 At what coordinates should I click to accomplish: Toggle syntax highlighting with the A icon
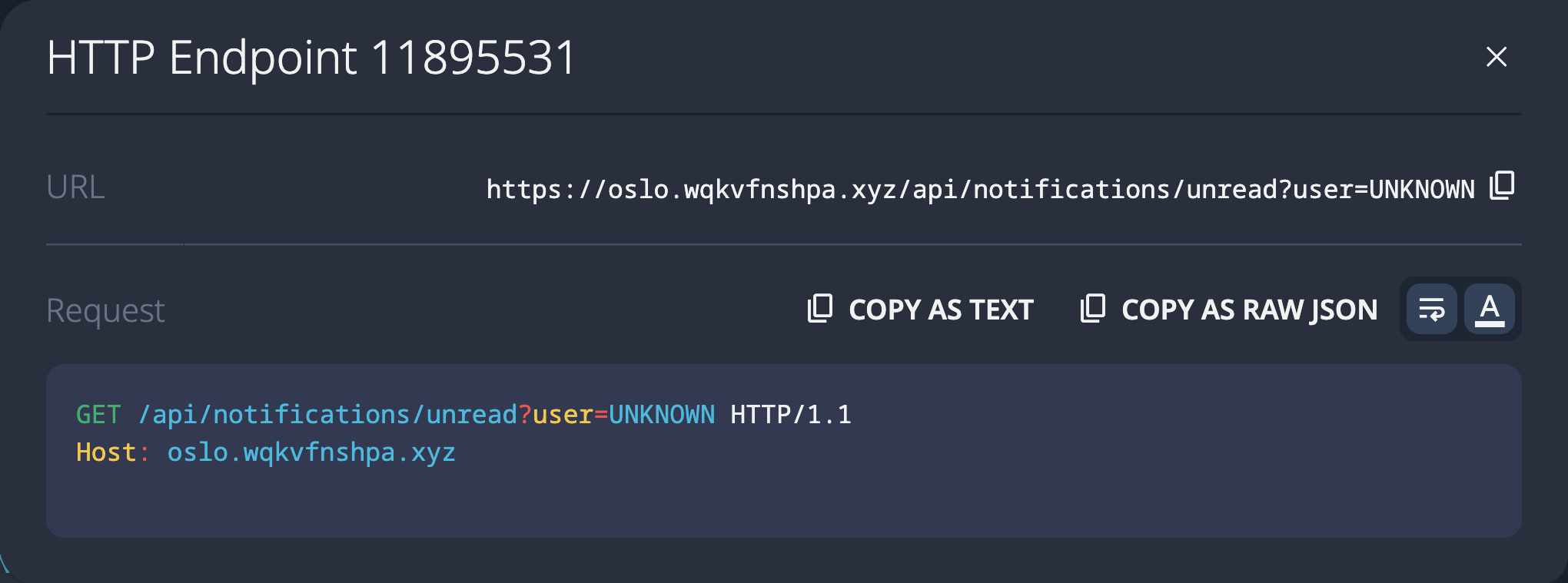click(x=1490, y=310)
